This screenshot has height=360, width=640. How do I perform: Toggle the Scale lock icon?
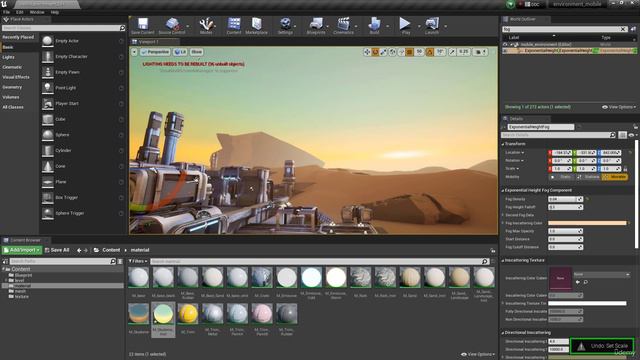coord(625,169)
